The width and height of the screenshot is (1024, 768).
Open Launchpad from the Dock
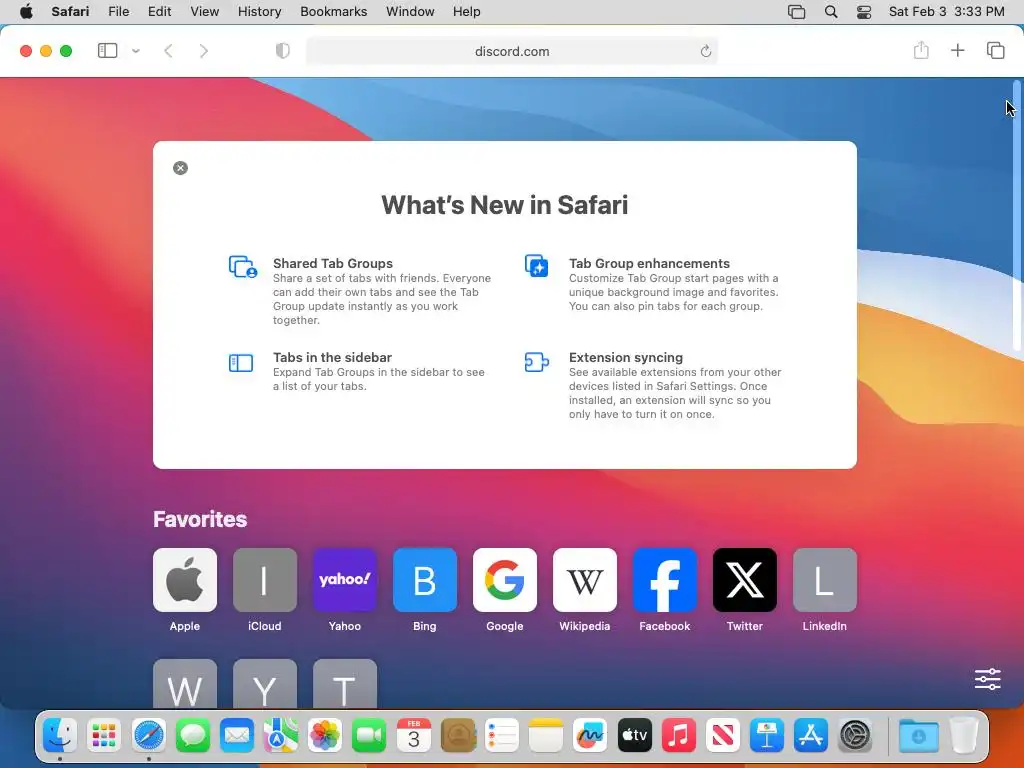(104, 736)
